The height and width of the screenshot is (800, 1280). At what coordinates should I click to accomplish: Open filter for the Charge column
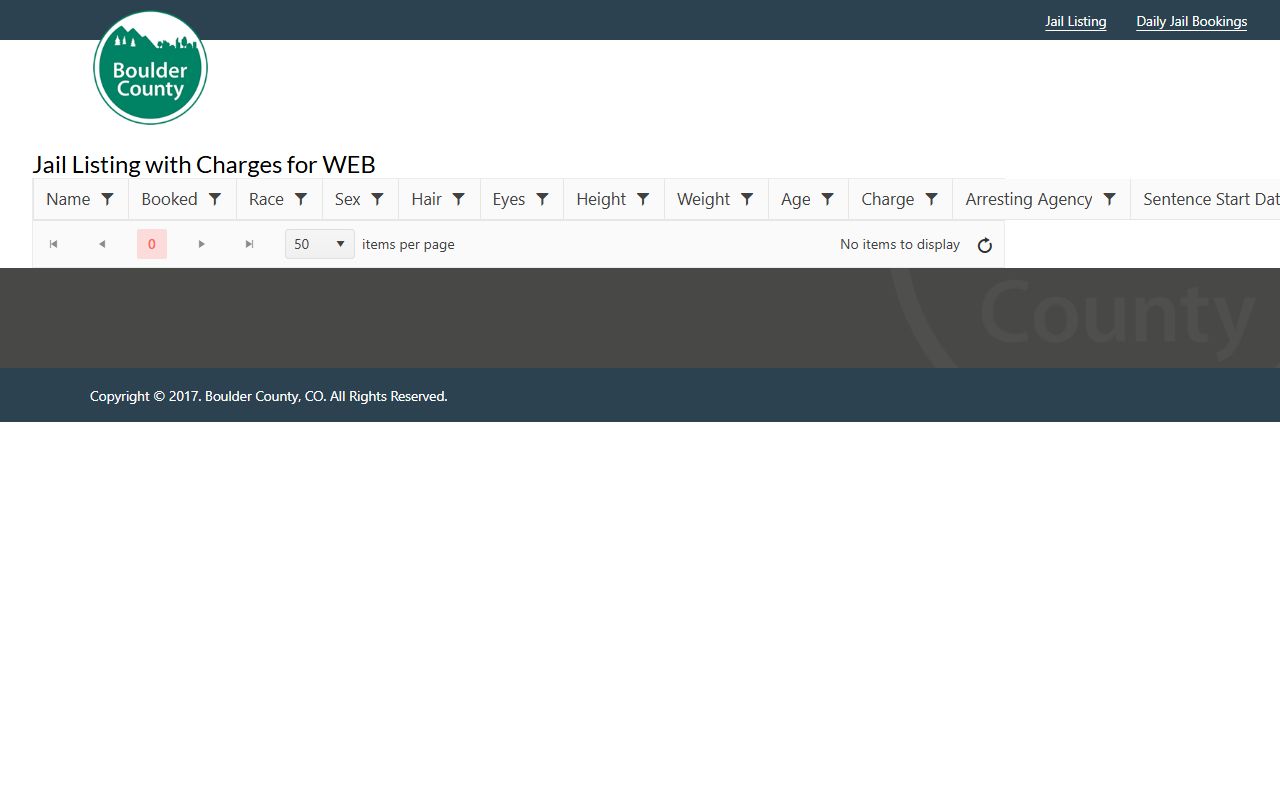pos(932,199)
